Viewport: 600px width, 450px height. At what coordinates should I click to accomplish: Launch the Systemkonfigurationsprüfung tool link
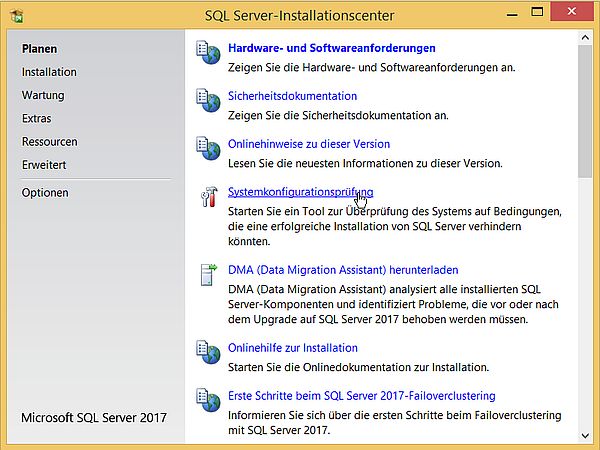[300, 192]
